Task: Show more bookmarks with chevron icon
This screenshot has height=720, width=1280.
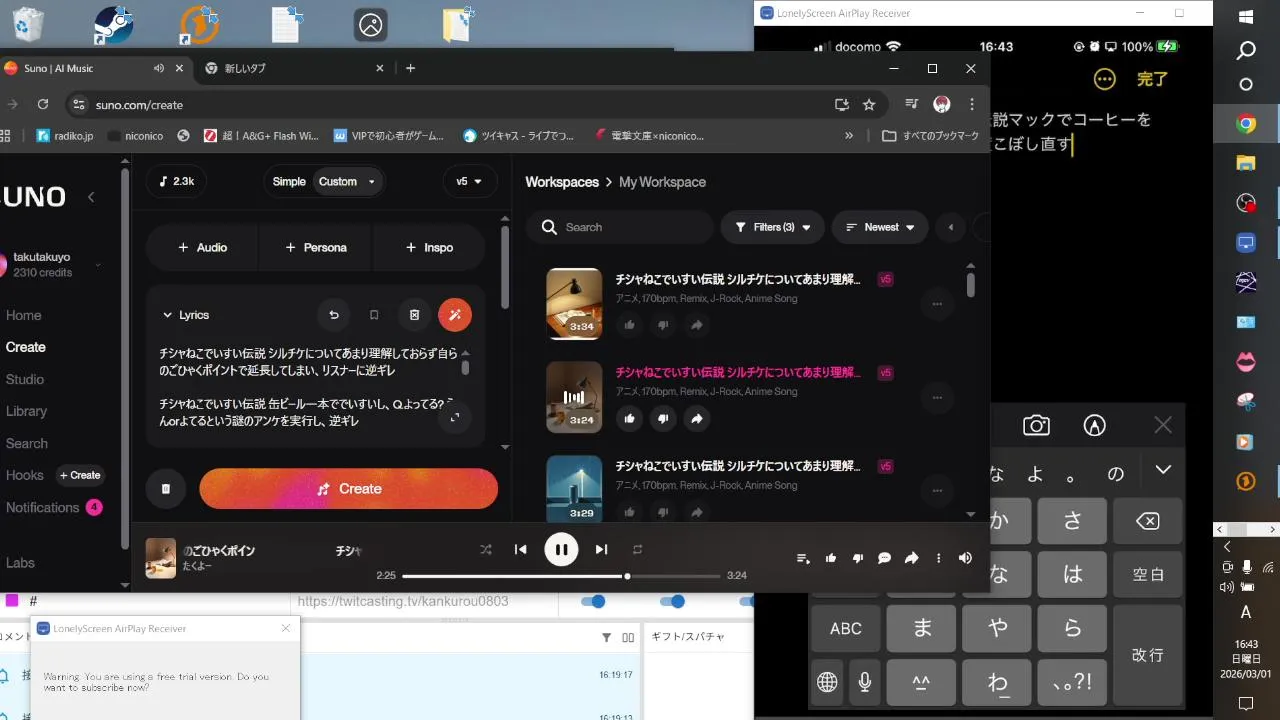Action: pyautogui.click(x=849, y=135)
